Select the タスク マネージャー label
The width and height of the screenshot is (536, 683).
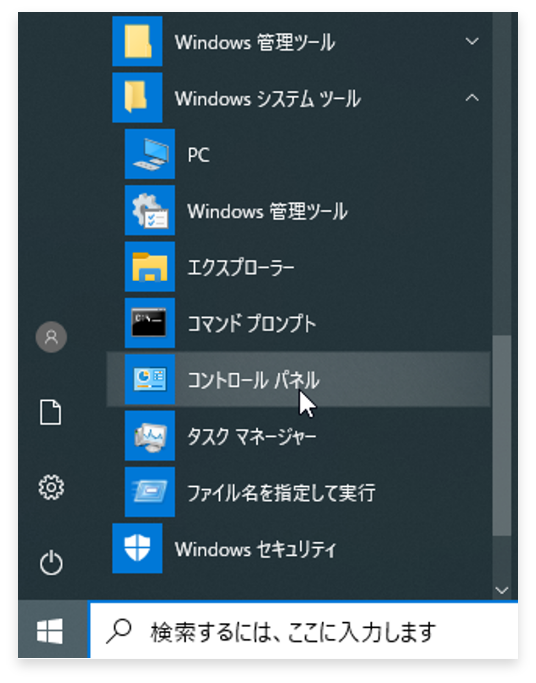(252, 436)
